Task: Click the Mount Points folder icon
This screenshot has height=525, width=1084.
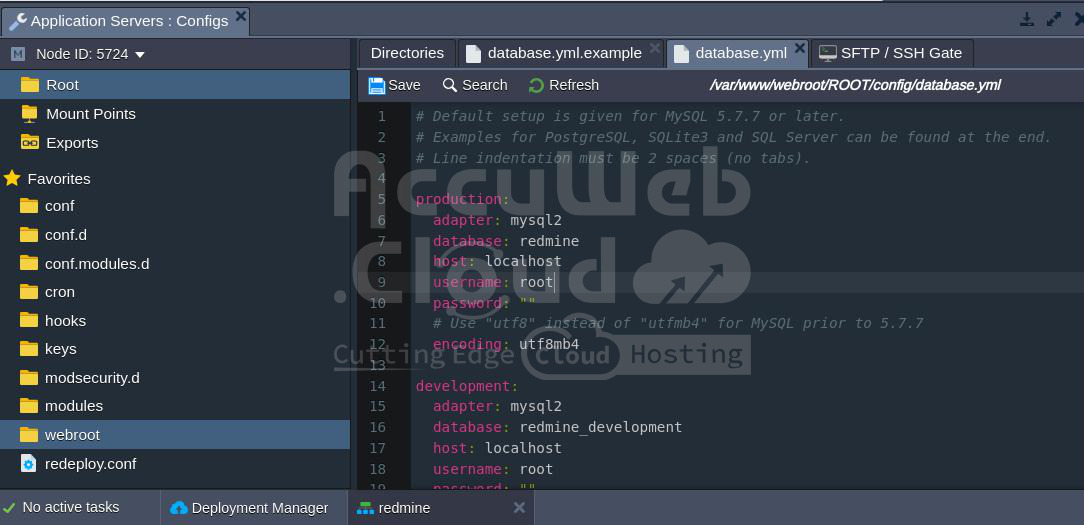Action: (x=29, y=113)
